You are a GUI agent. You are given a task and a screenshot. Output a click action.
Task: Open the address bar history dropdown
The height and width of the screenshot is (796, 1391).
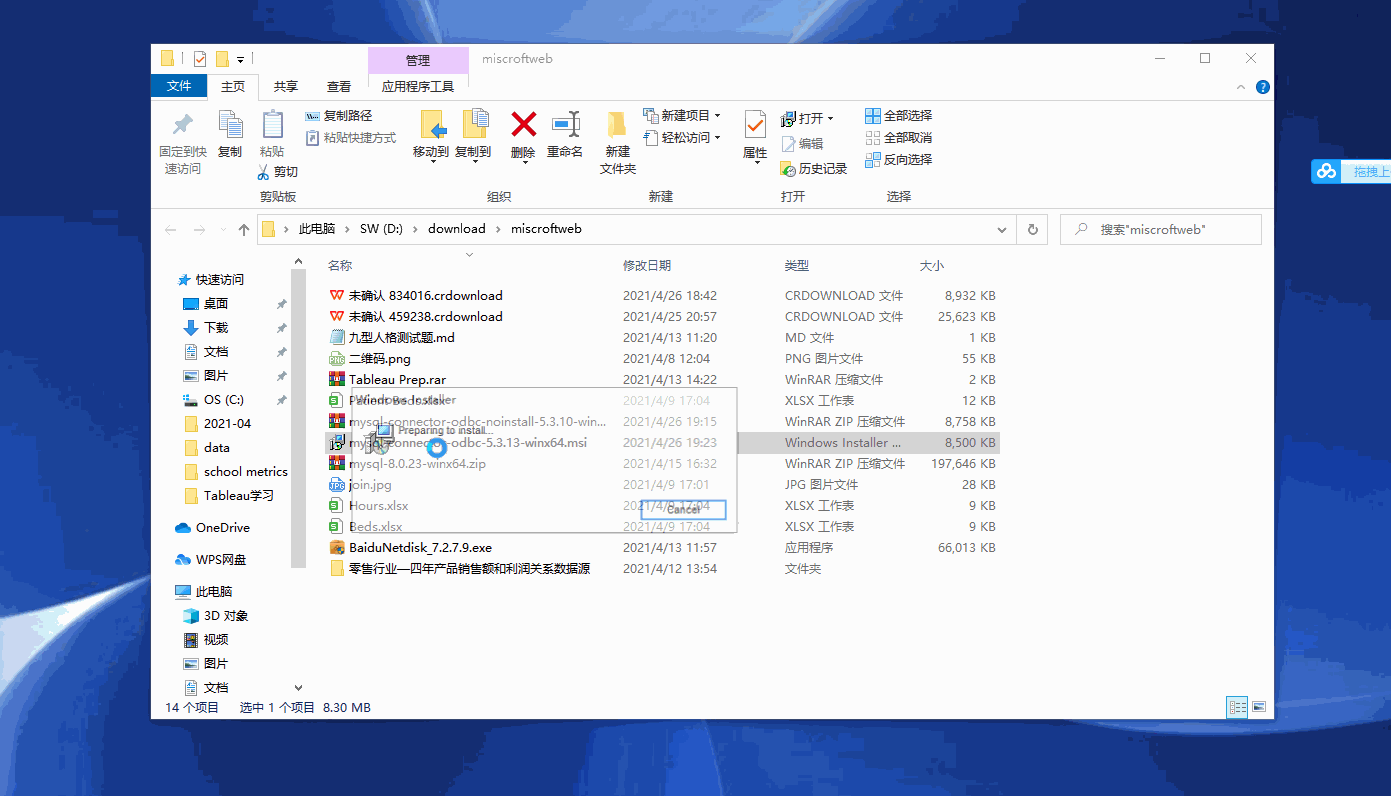pyautogui.click(x=1001, y=229)
